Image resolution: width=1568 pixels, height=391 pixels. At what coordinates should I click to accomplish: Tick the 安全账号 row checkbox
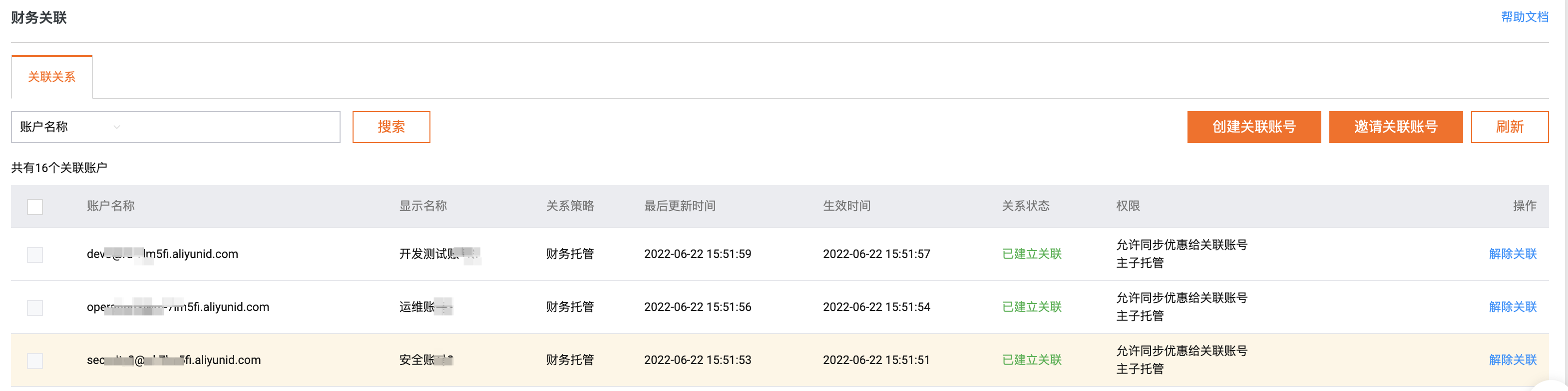35,360
